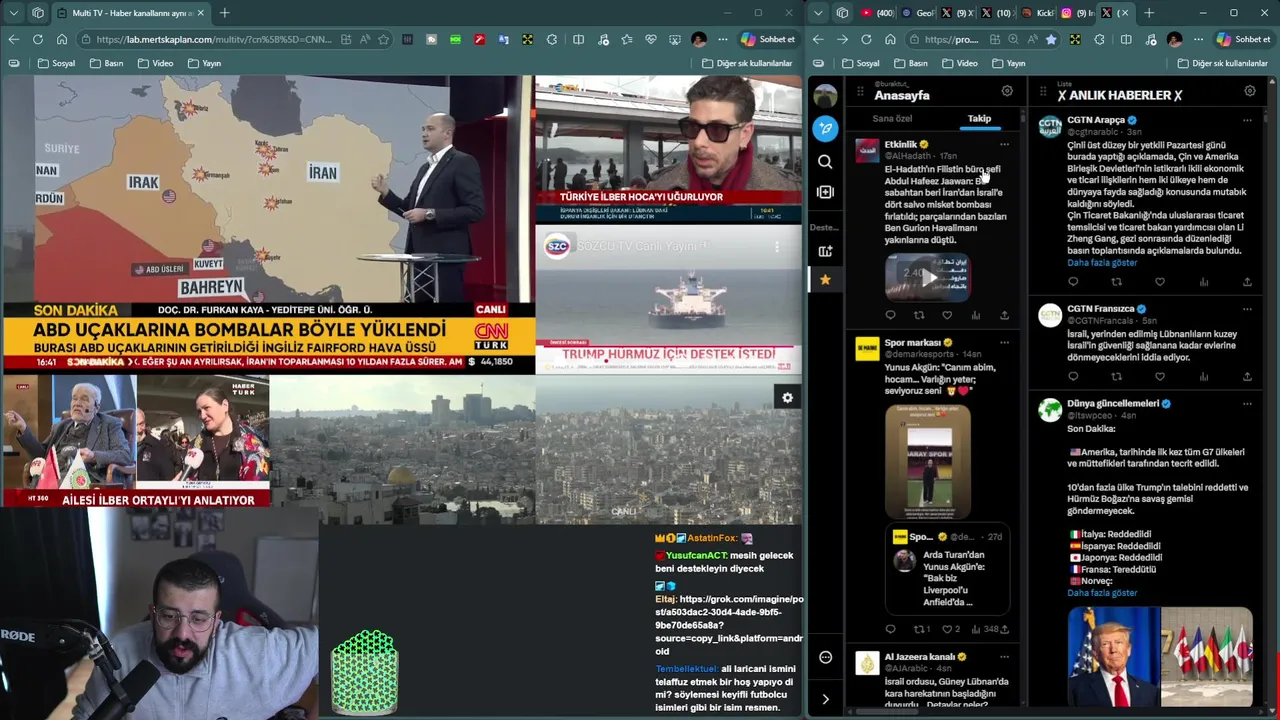This screenshot has height=720, width=1280.
Task: Open search in X Pro sidebar
Action: pyautogui.click(x=825, y=161)
